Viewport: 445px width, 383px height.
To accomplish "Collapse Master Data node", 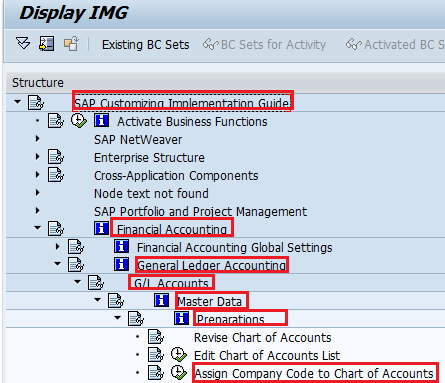I will tap(98, 300).
